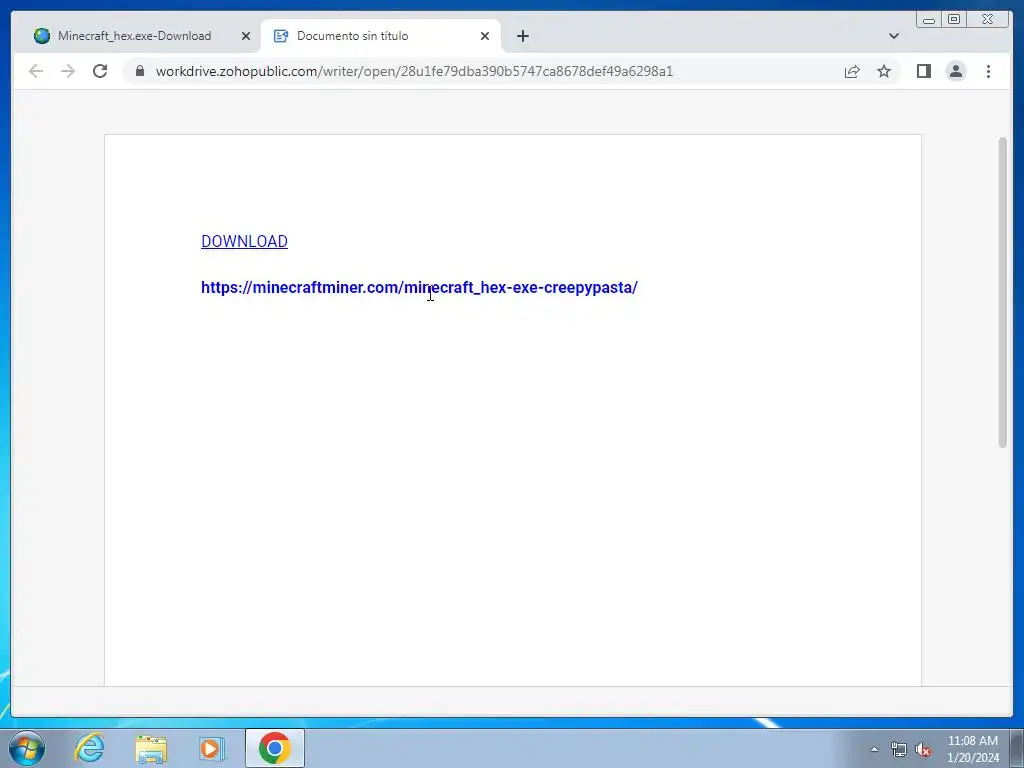The width and height of the screenshot is (1024, 768).
Task: Launch Internet Explorer from taskbar
Action: coord(89,748)
